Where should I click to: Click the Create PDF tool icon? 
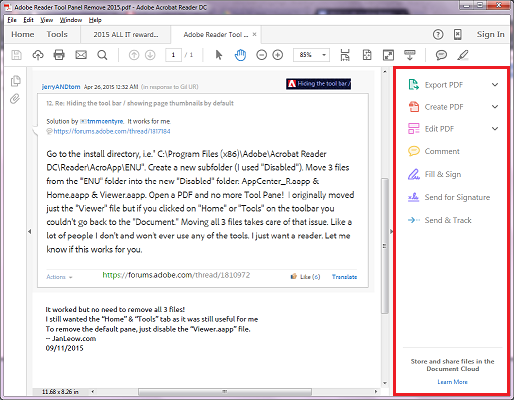[x=414, y=107]
